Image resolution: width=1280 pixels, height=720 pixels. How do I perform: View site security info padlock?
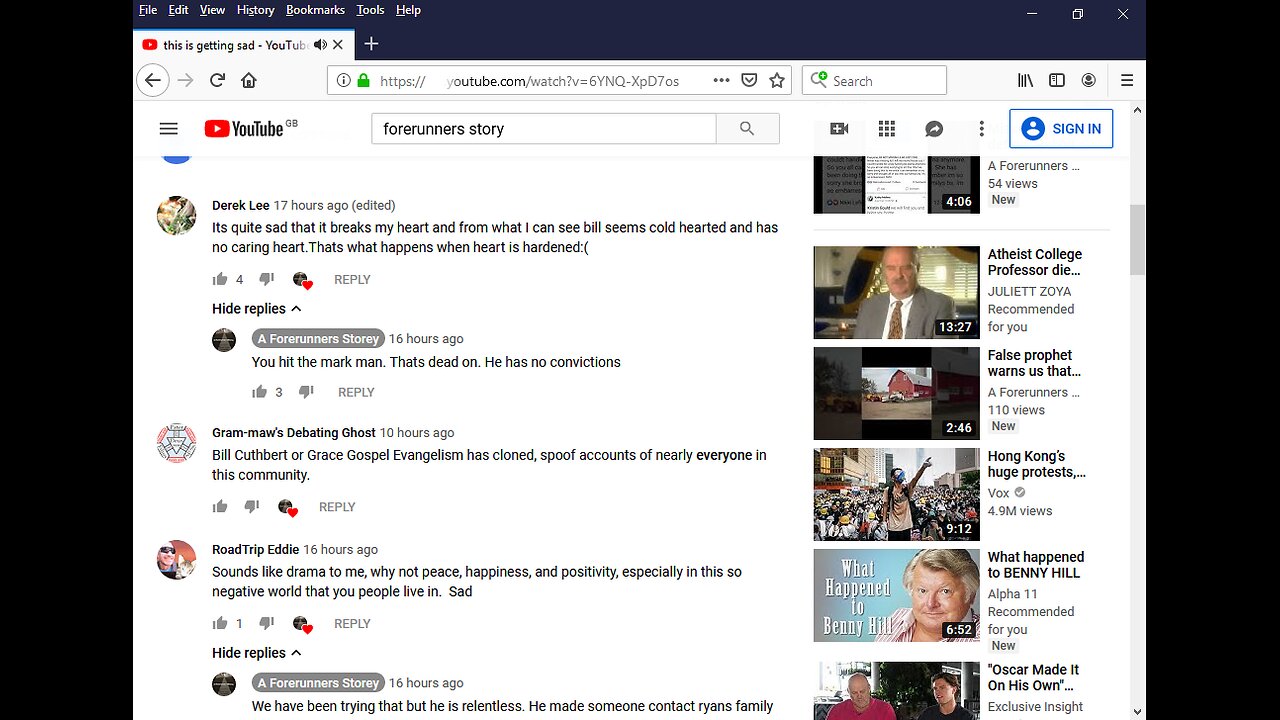(x=363, y=81)
